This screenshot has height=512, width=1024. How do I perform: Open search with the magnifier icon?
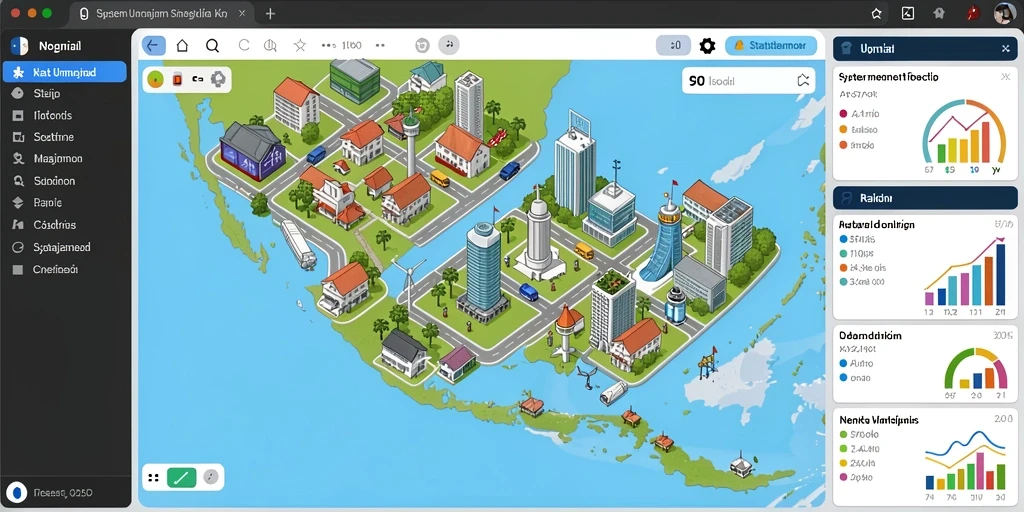point(212,45)
